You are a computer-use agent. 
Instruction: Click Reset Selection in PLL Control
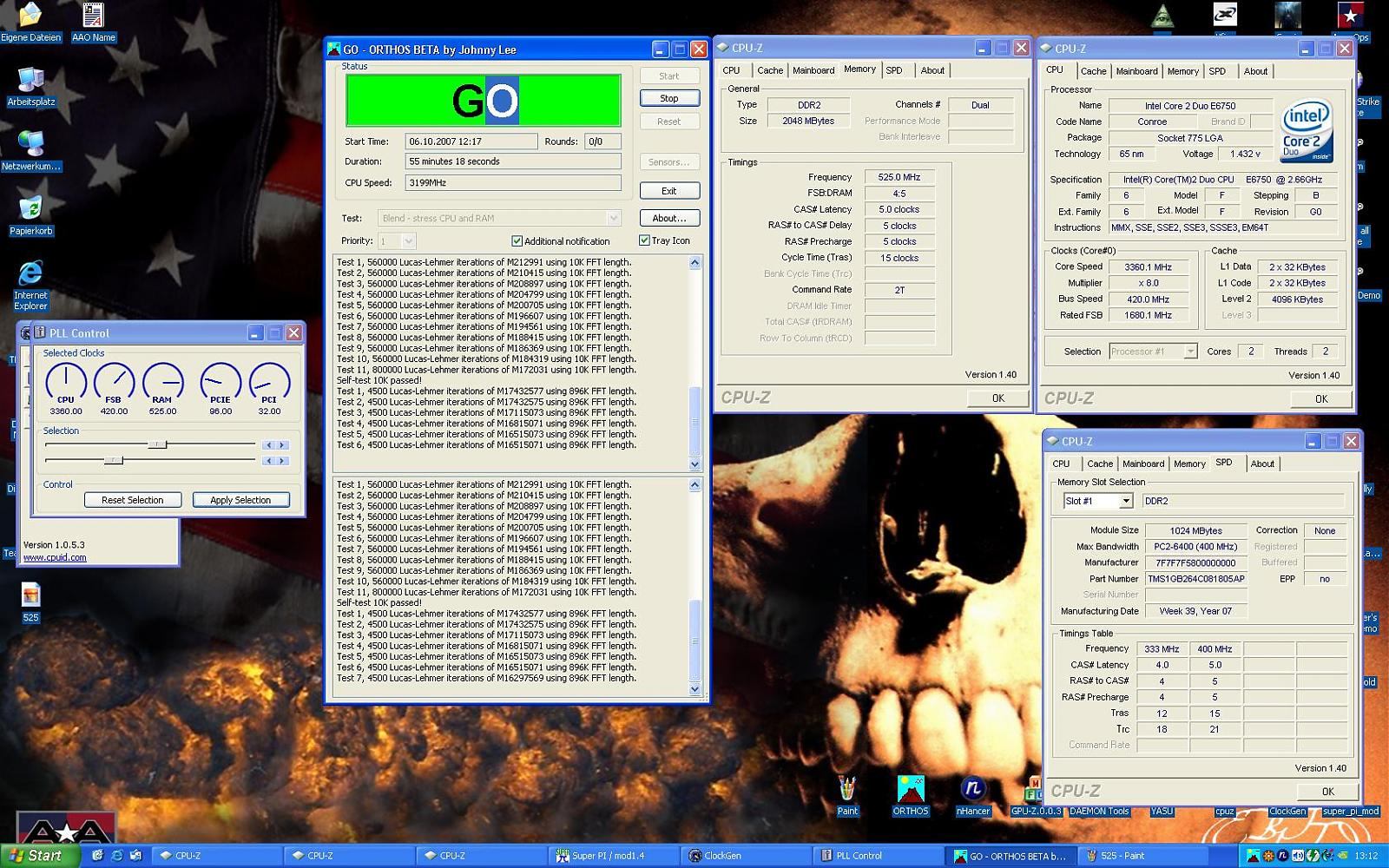(132, 500)
